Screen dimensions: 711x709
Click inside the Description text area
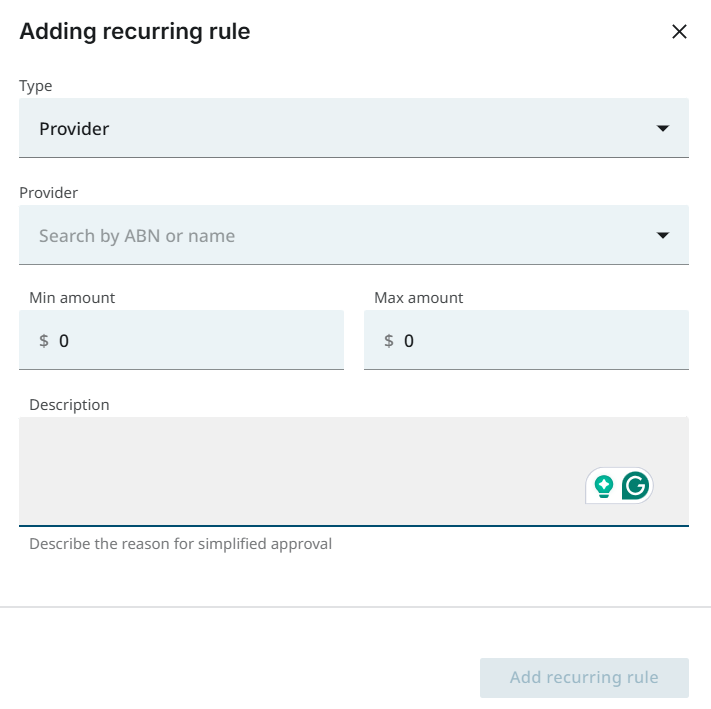tap(300, 470)
